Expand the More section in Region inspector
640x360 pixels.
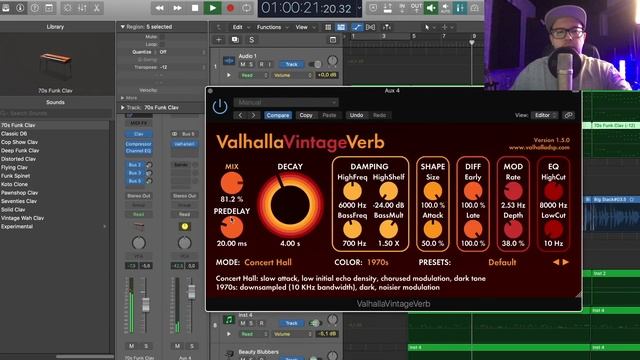[122, 98]
